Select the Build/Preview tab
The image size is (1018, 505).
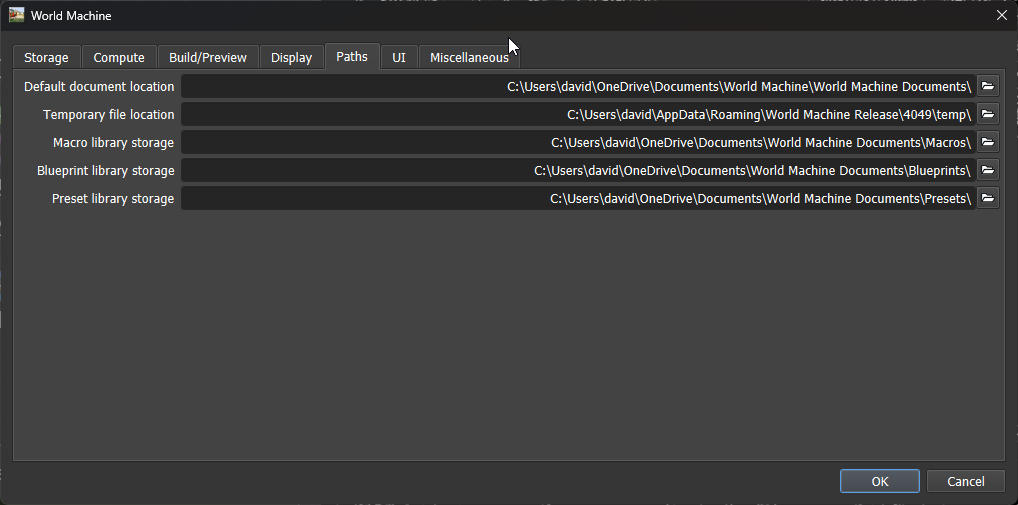(208, 57)
